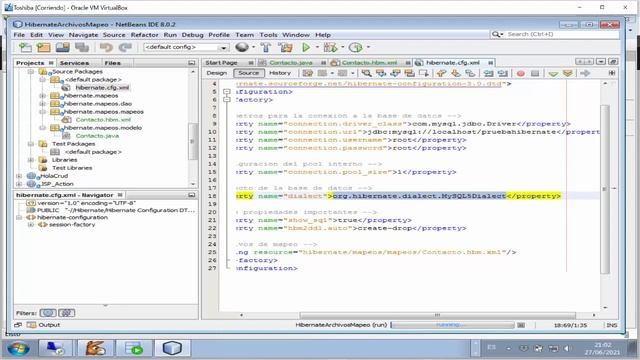Click the Stop Macro Recording square icon
The image size is (640, 360).
pyautogui.click(x=535, y=73)
